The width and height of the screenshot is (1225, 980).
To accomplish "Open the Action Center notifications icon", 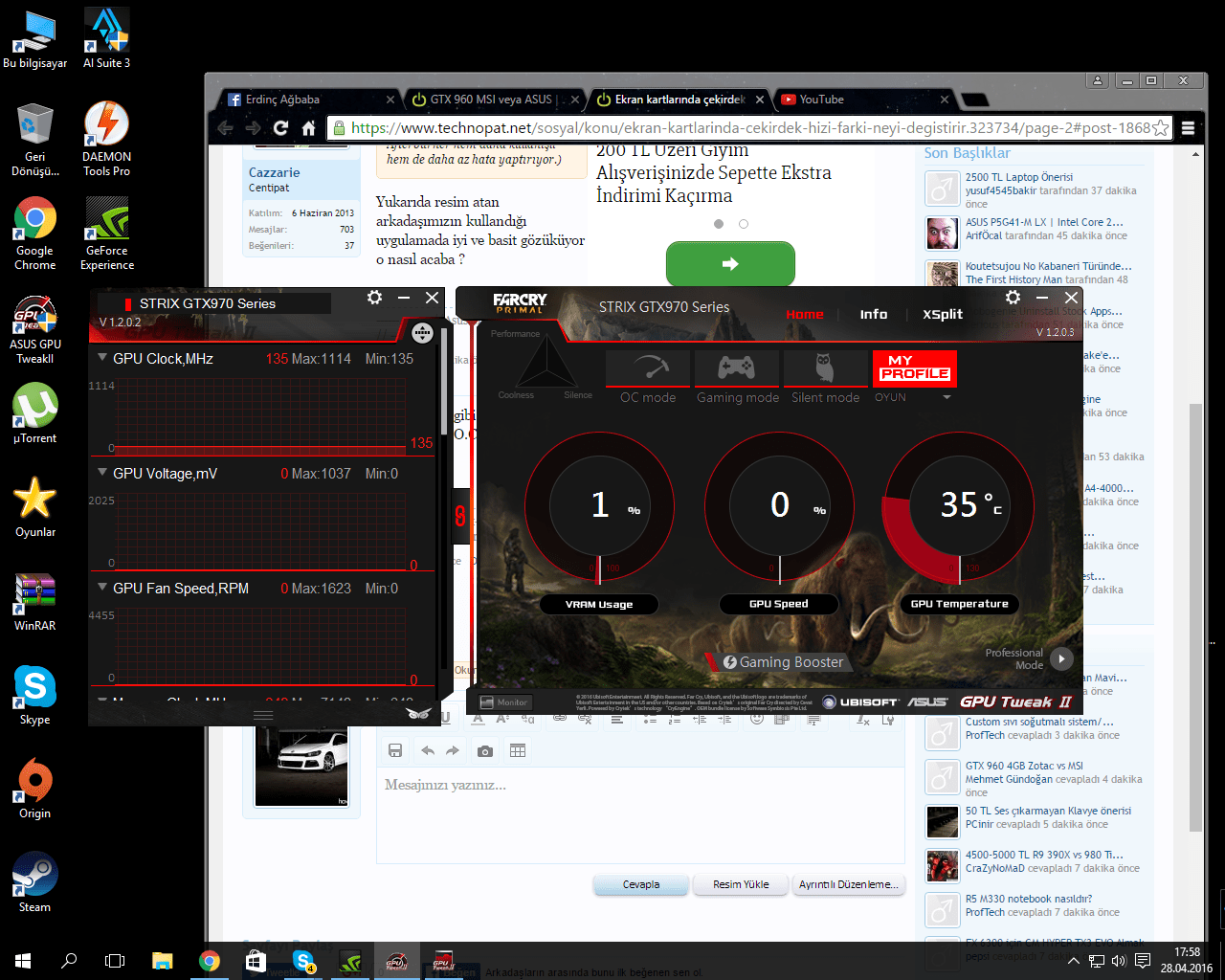I will coord(1142,960).
